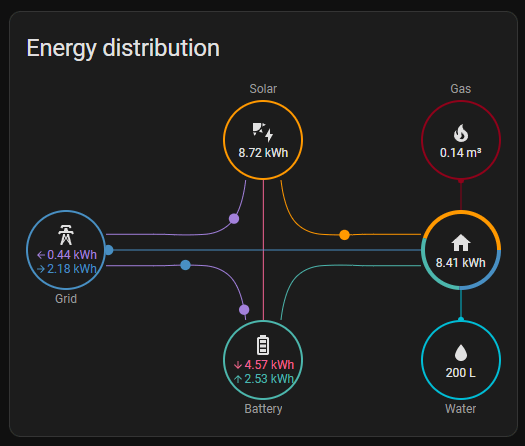The image size is (525, 446).
Task: Open the 200 L water reading
Action: click(x=461, y=373)
